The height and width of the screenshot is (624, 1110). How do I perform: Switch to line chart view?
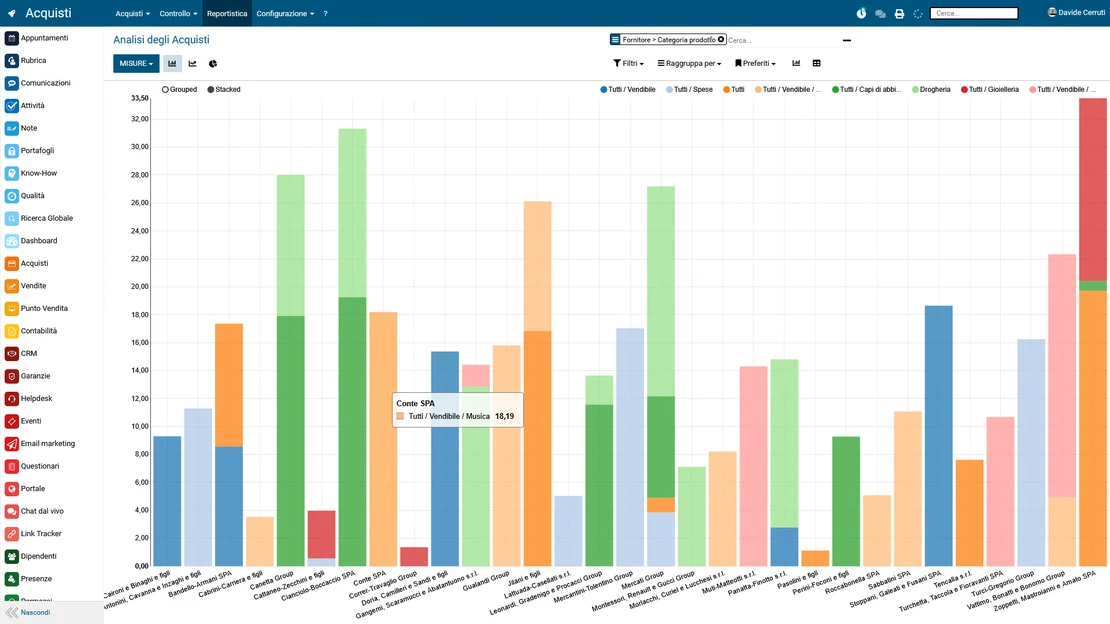point(193,64)
